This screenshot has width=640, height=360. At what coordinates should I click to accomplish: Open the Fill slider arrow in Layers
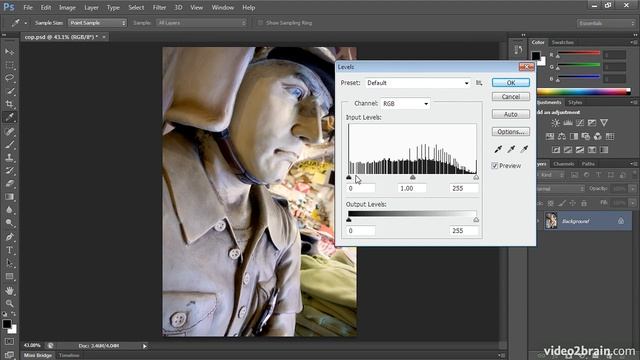pos(633,202)
